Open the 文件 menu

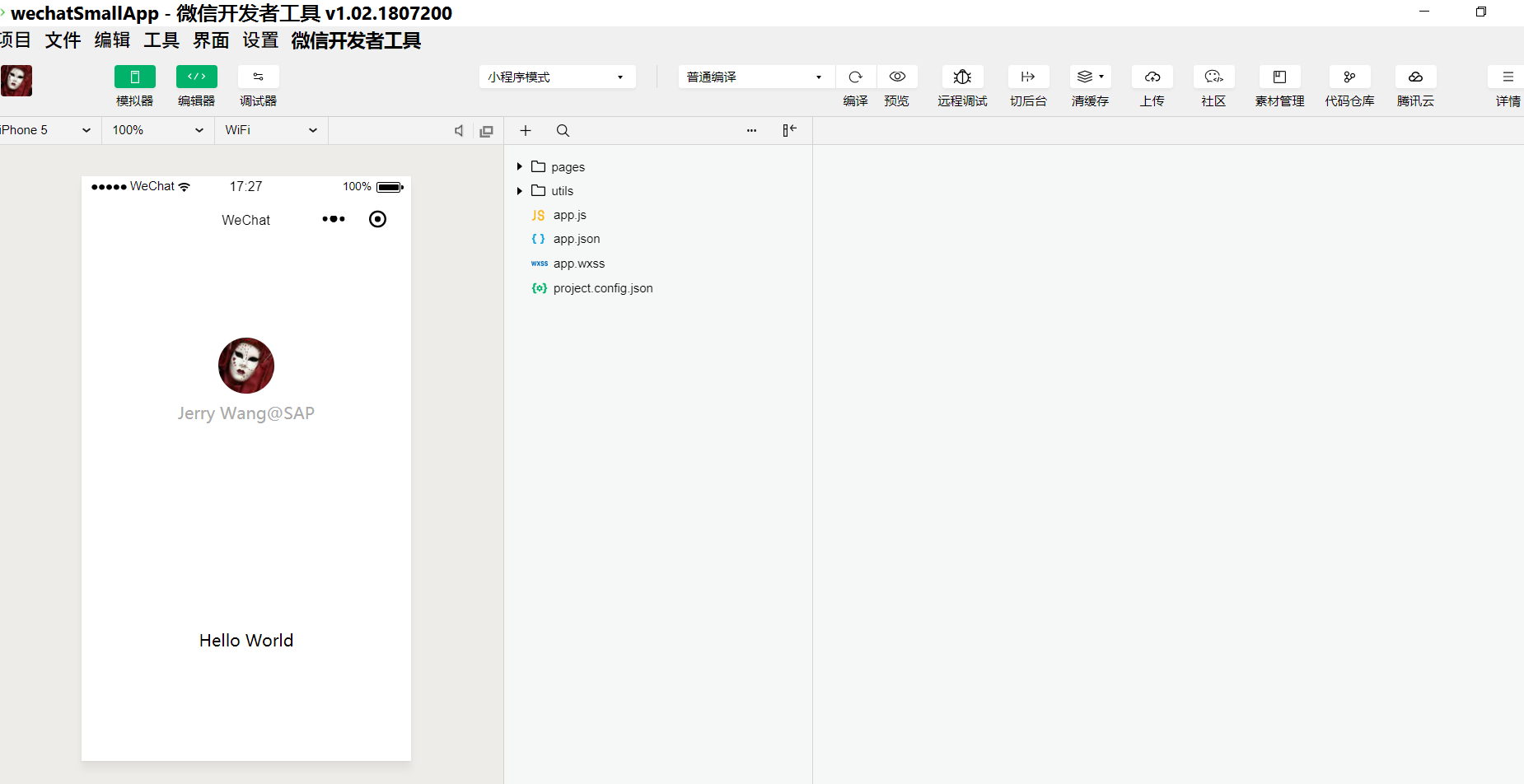point(63,40)
